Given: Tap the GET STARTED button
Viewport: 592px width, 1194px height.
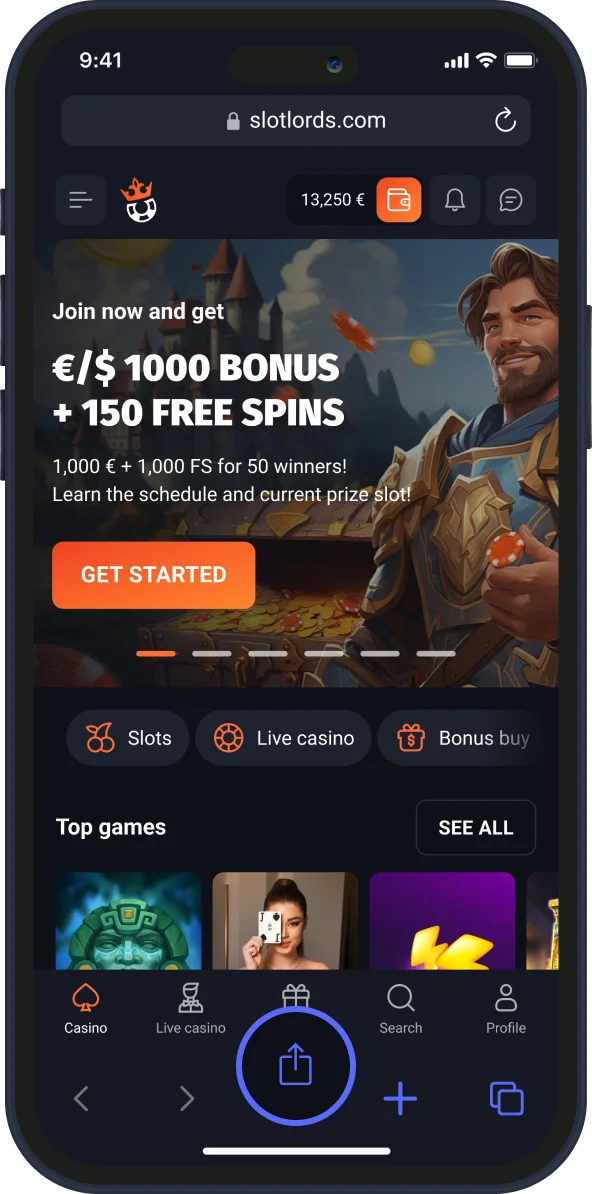Looking at the screenshot, I should point(153,575).
